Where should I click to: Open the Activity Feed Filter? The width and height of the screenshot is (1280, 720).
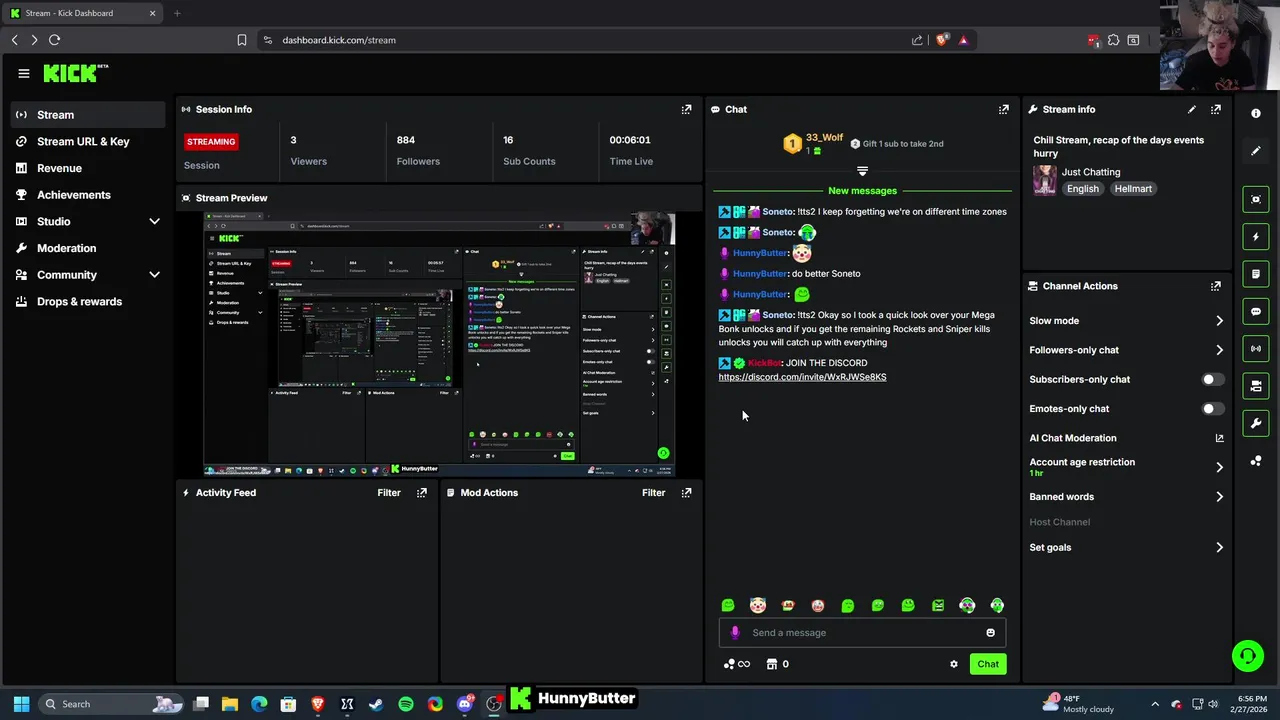pyautogui.click(x=389, y=492)
